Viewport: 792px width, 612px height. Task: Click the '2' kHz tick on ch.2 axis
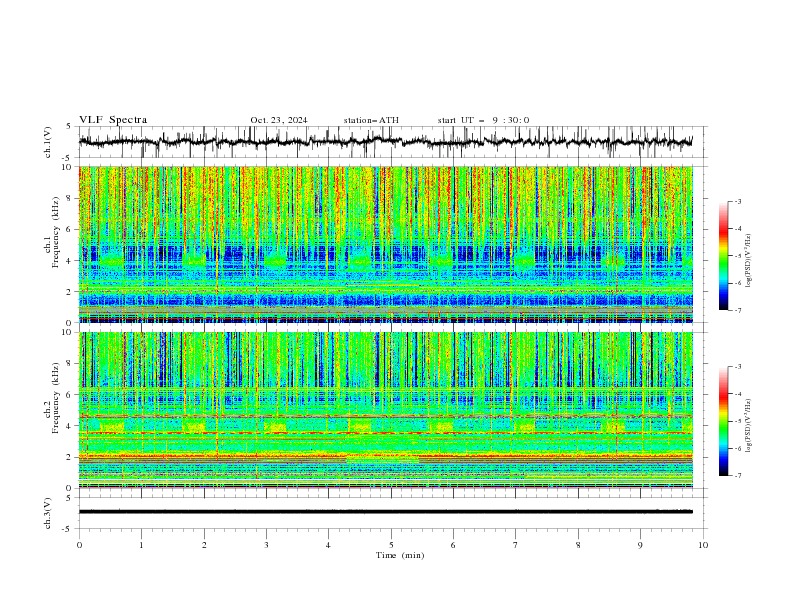[x=70, y=457]
